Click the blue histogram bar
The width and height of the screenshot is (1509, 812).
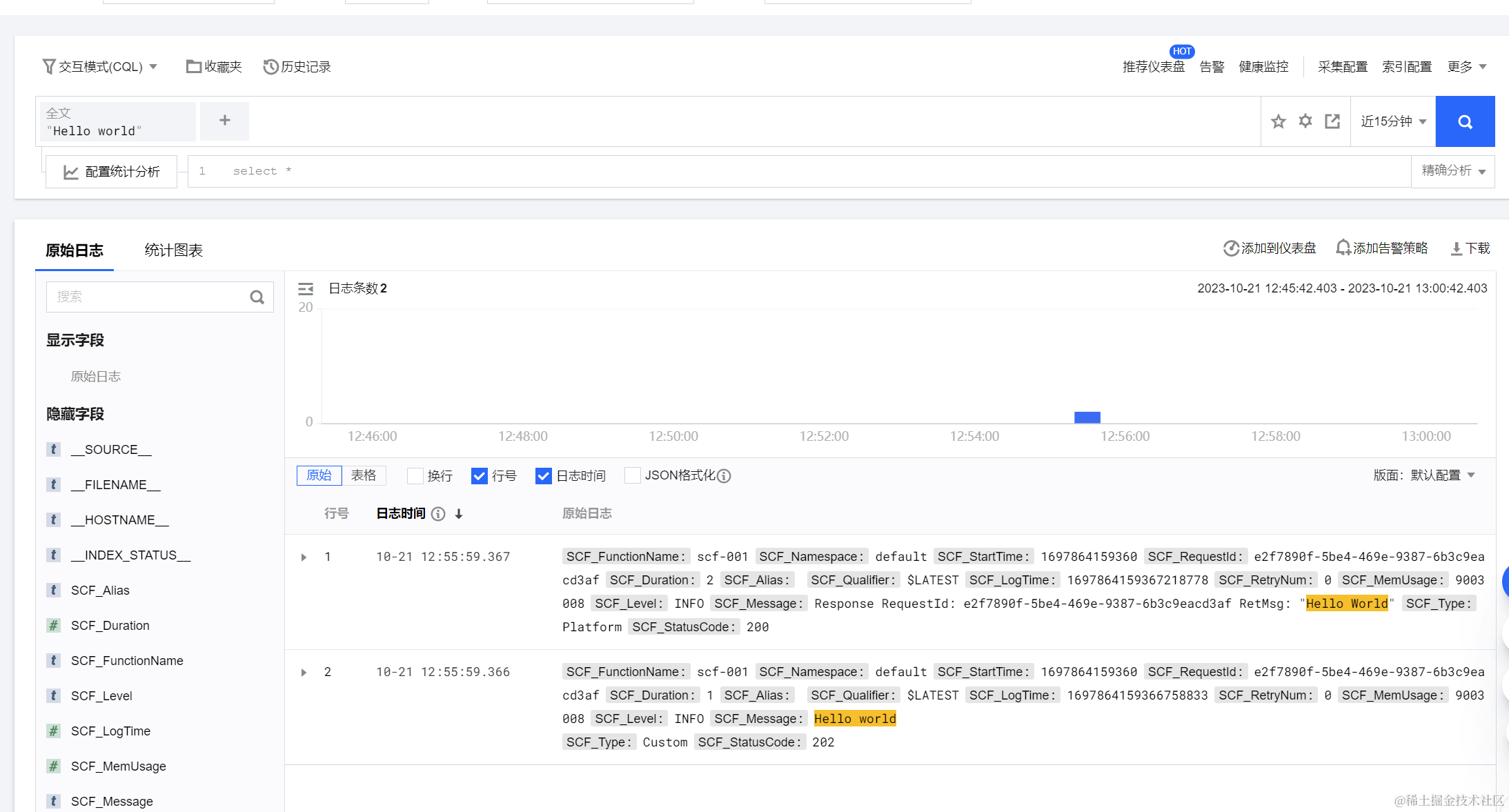point(1087,417)
